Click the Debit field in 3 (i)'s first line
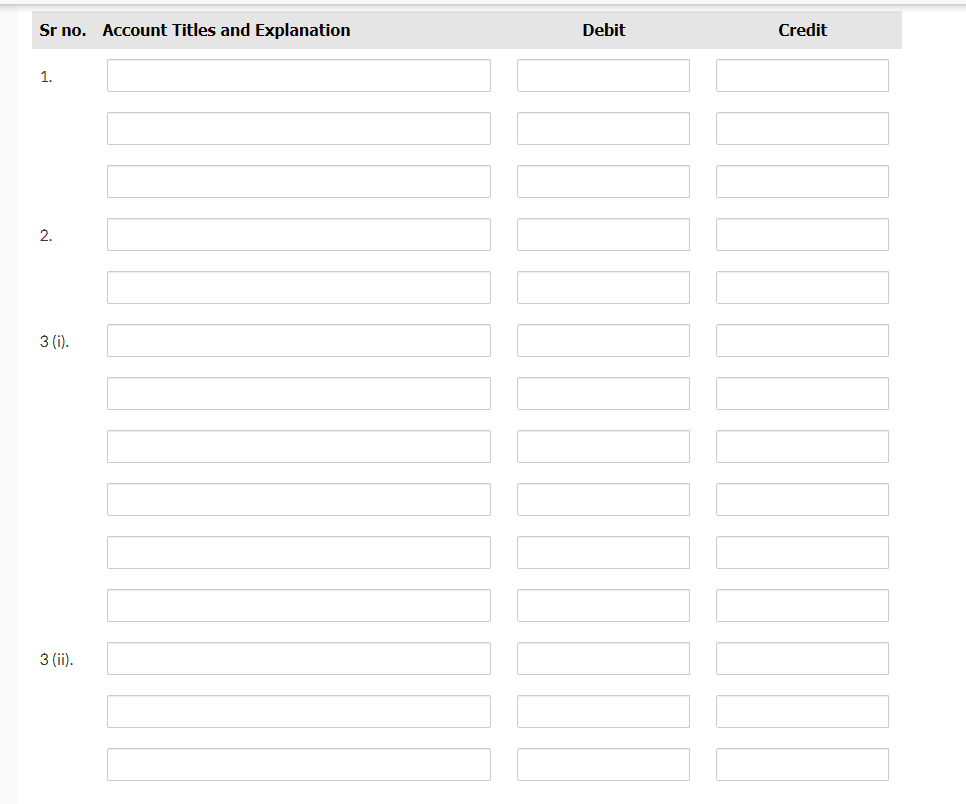 click(x=603, y=341)
